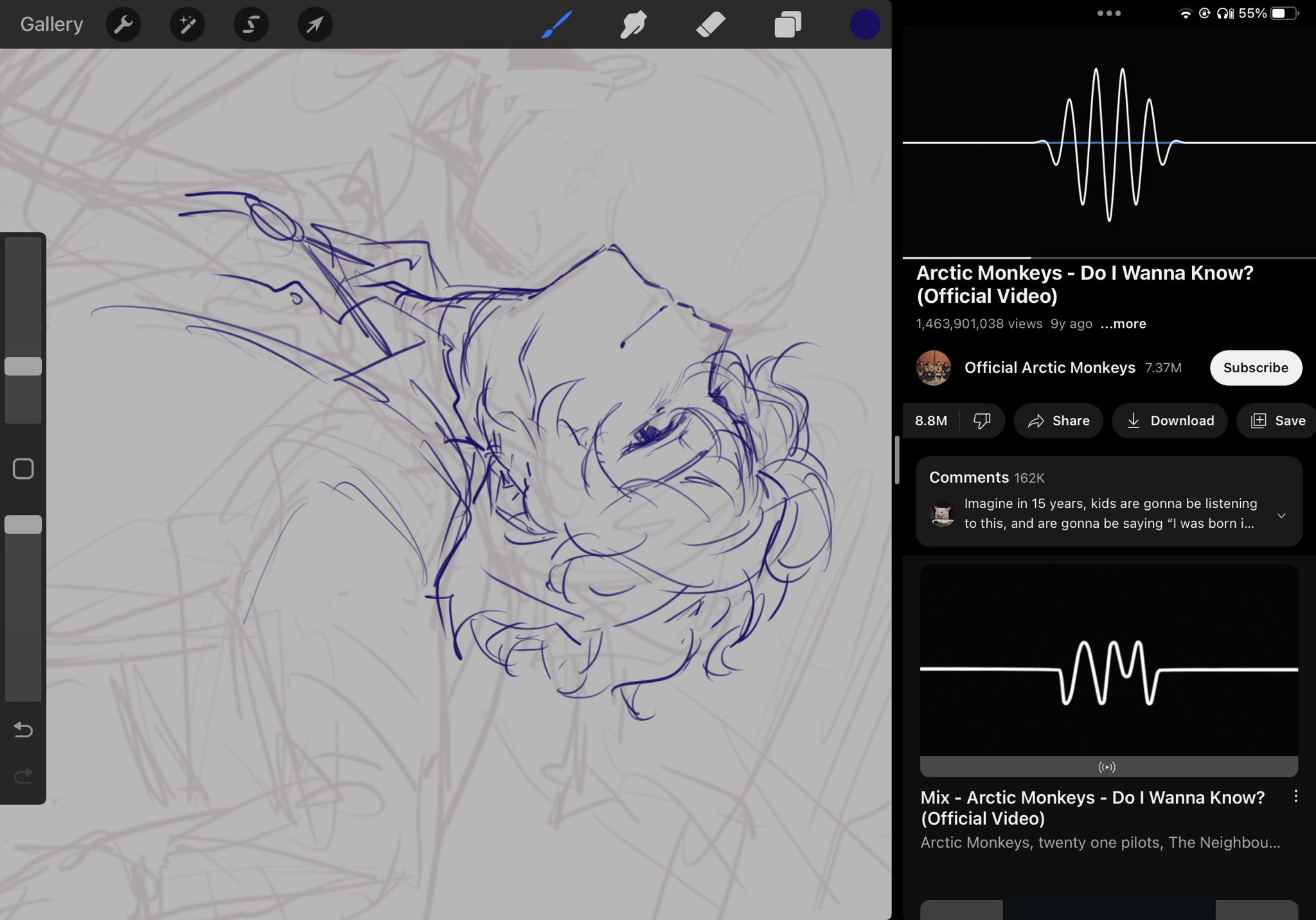
Task: Save video to playlist
Action: (1277, 420)
